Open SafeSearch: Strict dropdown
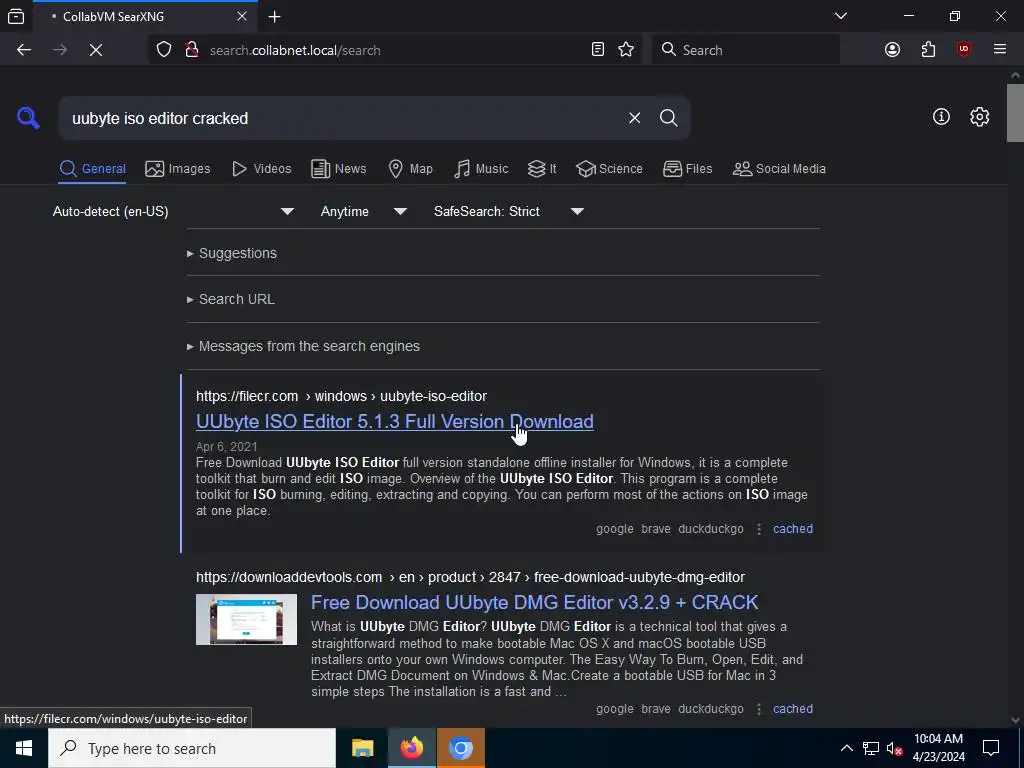Viewport: 1024px width, 768px height. [509, 212]
